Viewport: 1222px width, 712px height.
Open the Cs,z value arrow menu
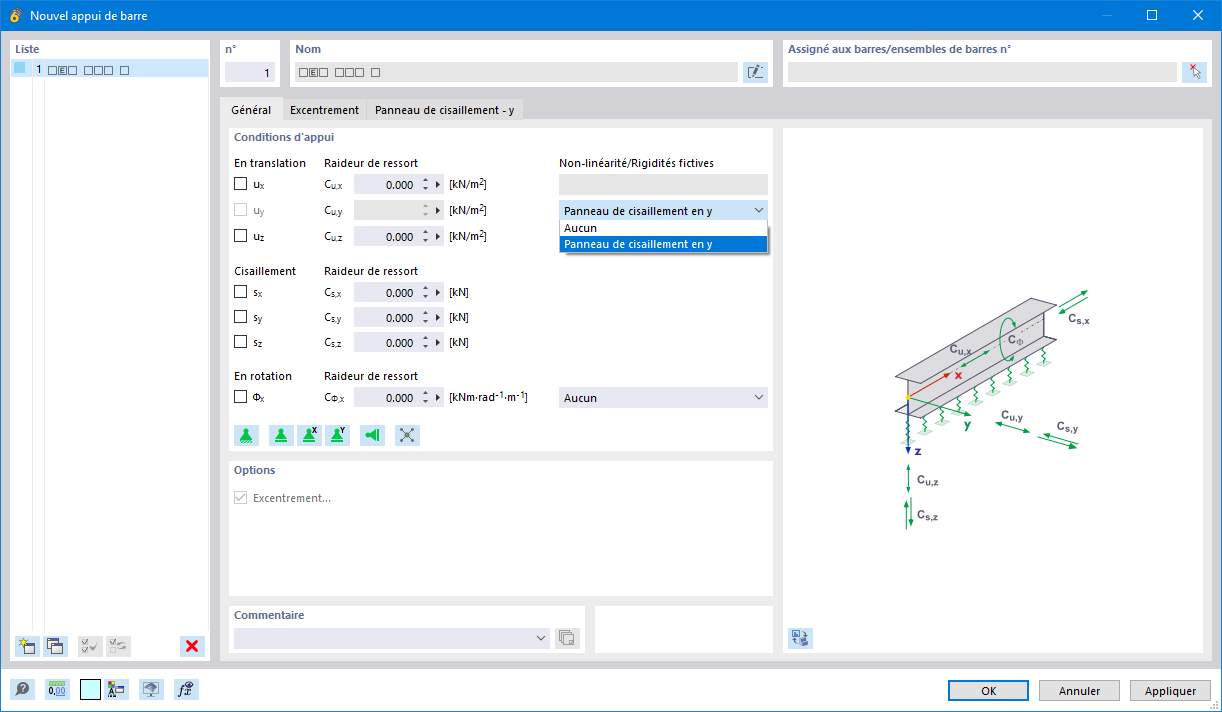(438, 343)
